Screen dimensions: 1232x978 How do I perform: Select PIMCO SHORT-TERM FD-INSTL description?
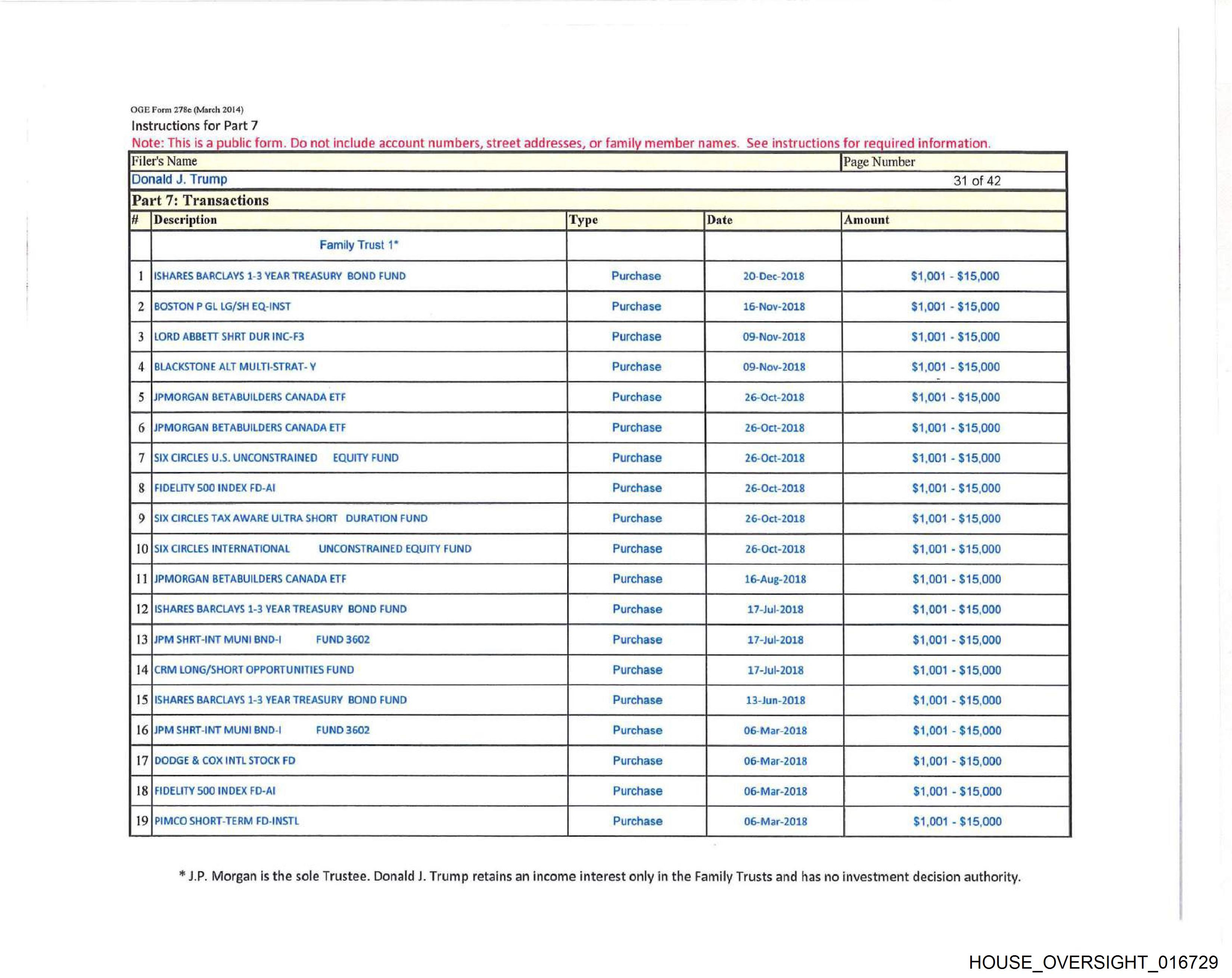click(226, 822)
